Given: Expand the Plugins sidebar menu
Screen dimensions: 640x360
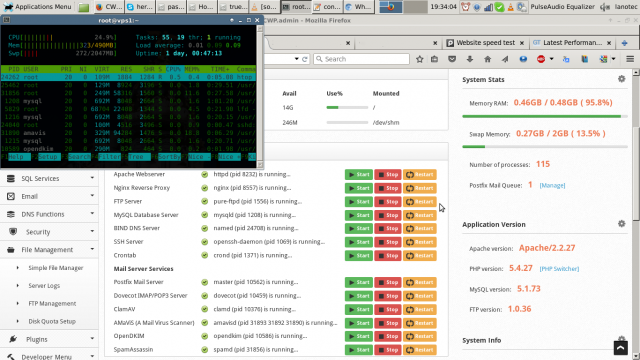Looking at the screenshot, I should [49, 339].
